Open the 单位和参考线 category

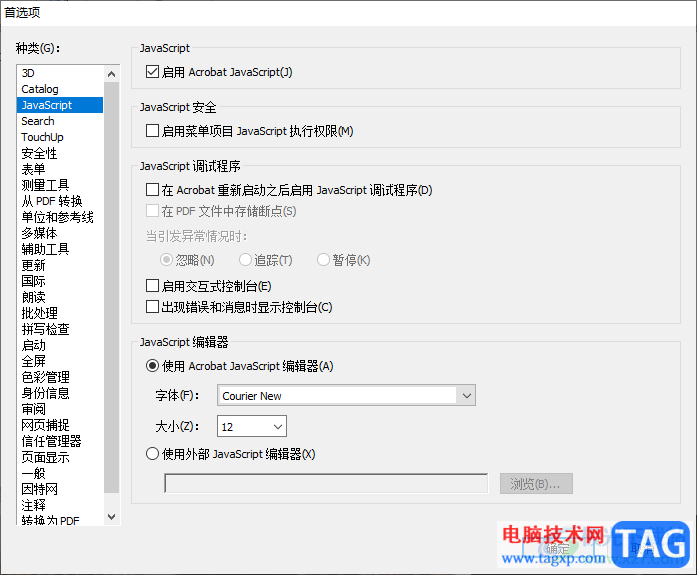(60, 217)
